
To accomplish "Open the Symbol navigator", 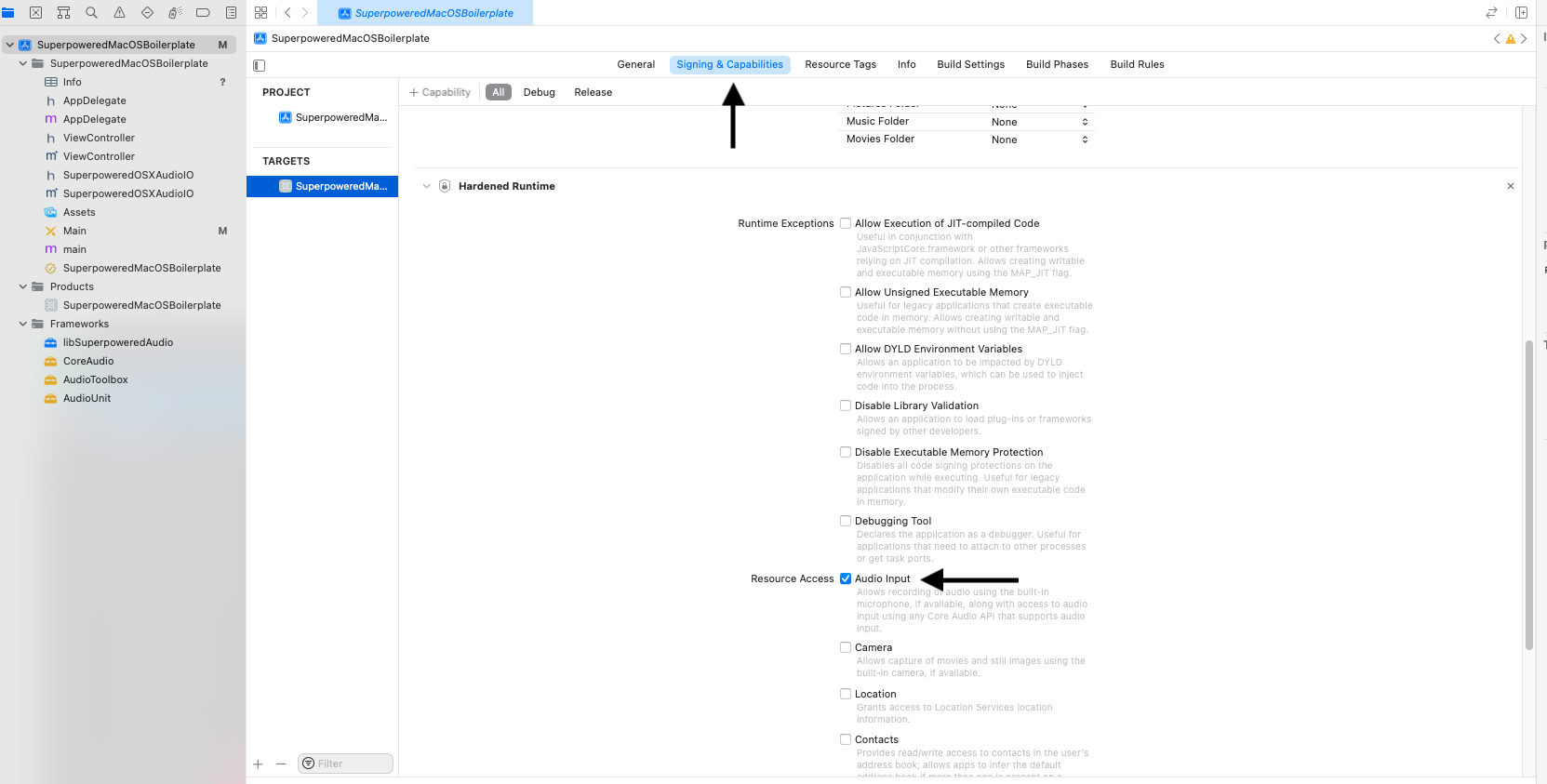I will (x=63, y=13).
